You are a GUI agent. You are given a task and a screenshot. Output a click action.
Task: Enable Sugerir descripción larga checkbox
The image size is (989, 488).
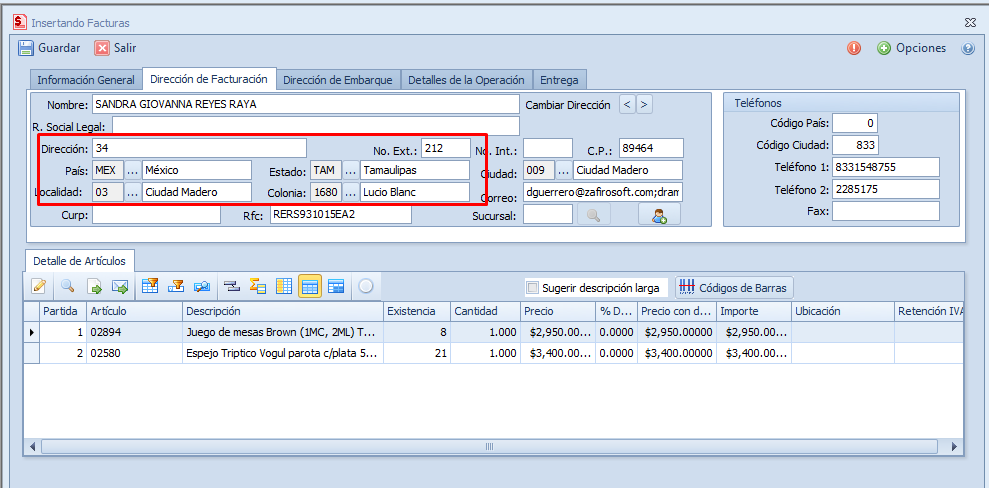[x=532, y=288]
